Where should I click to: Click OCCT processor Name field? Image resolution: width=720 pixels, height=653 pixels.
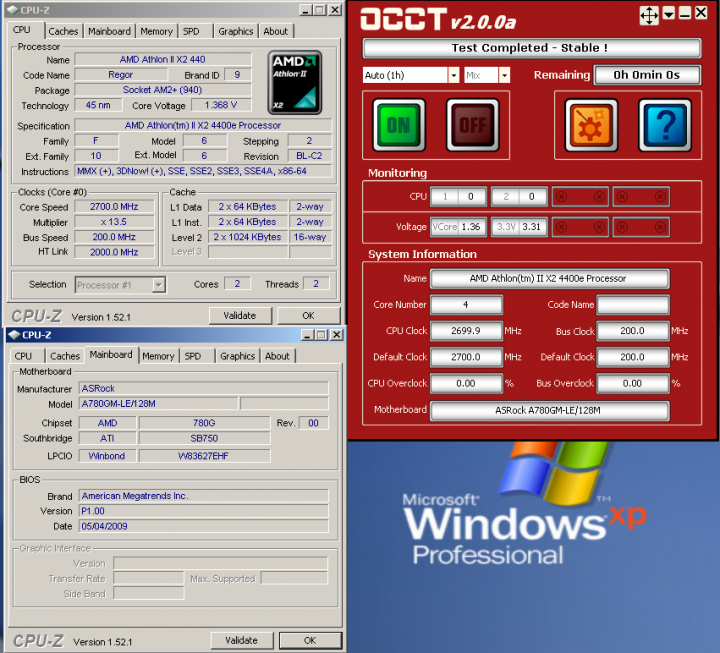coord(549,278)
